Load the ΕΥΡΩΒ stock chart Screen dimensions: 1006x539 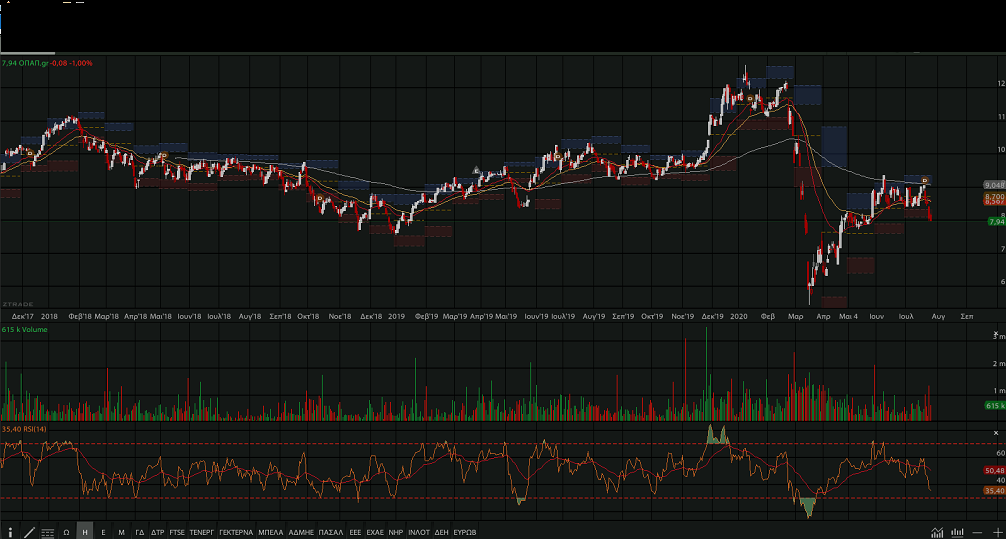(465, 531)
